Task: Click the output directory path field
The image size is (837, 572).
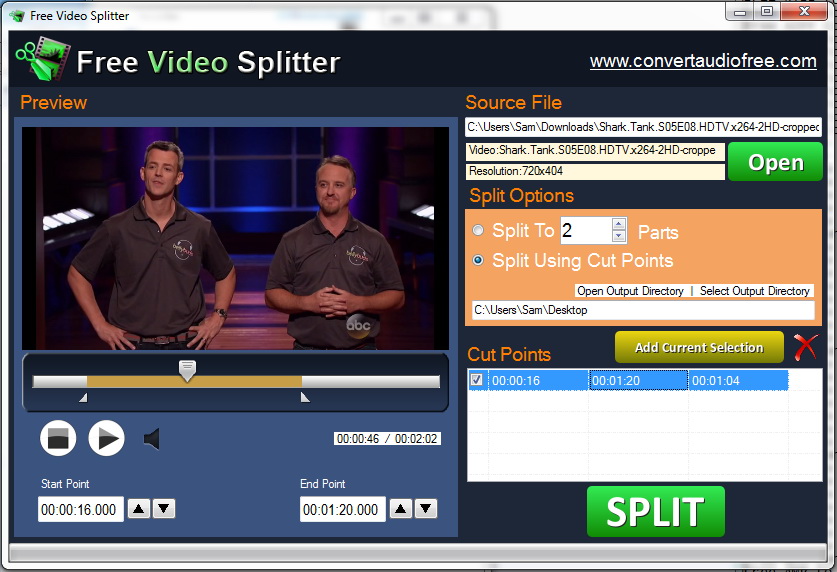Action: (643, 310)
